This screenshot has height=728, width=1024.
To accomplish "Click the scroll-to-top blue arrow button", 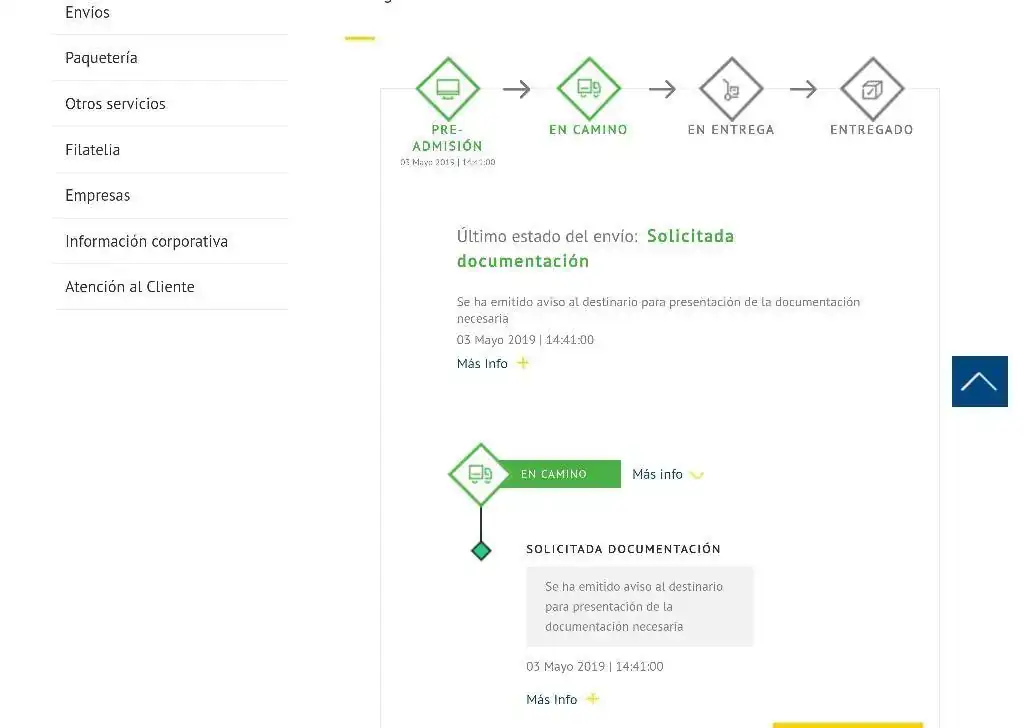I will pos(980,381).
